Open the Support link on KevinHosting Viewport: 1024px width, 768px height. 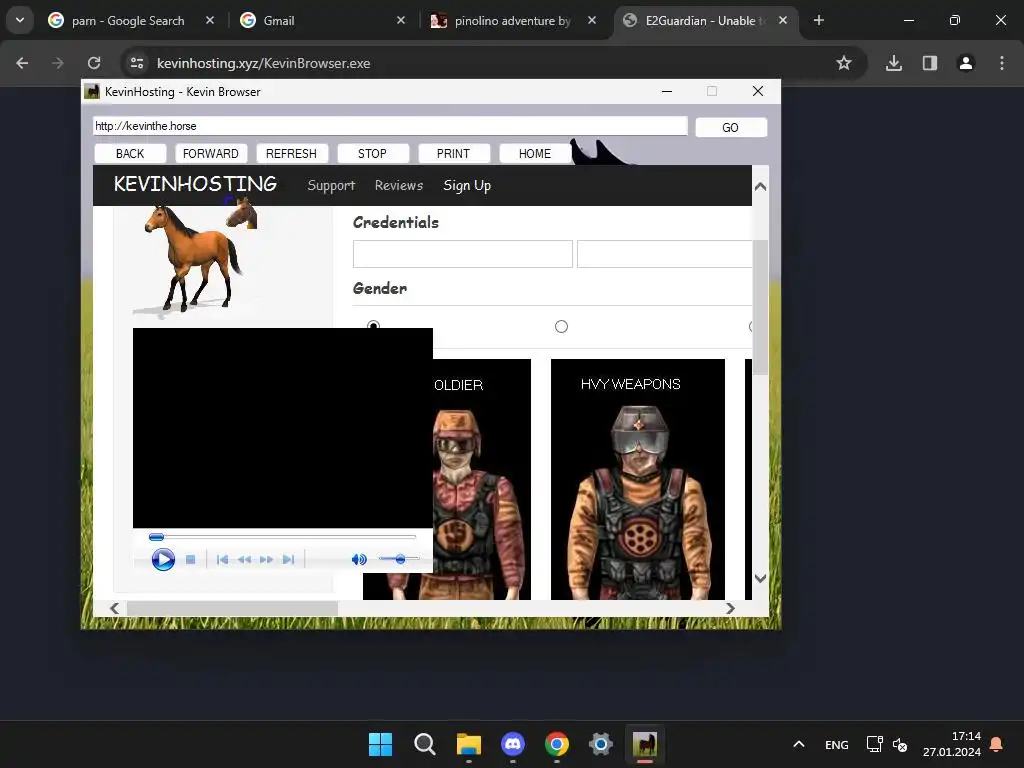coord(331,185)
